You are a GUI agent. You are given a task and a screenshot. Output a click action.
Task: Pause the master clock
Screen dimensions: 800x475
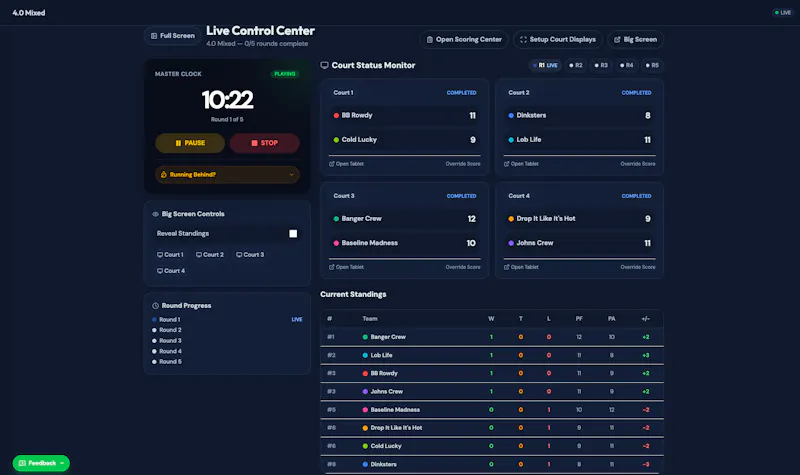click(190, 143)
